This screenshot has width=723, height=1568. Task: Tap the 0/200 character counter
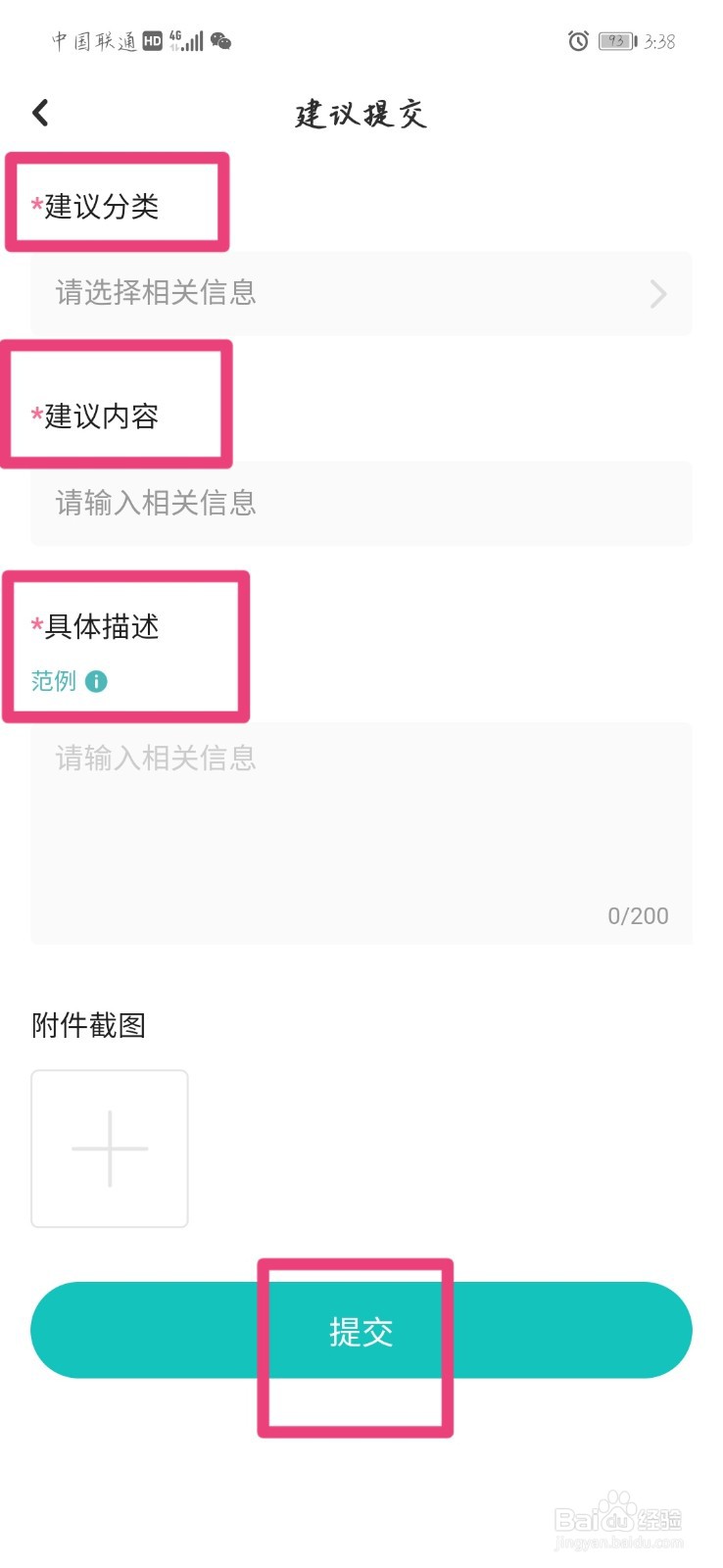pyautogui.click(x=639, y=916)
